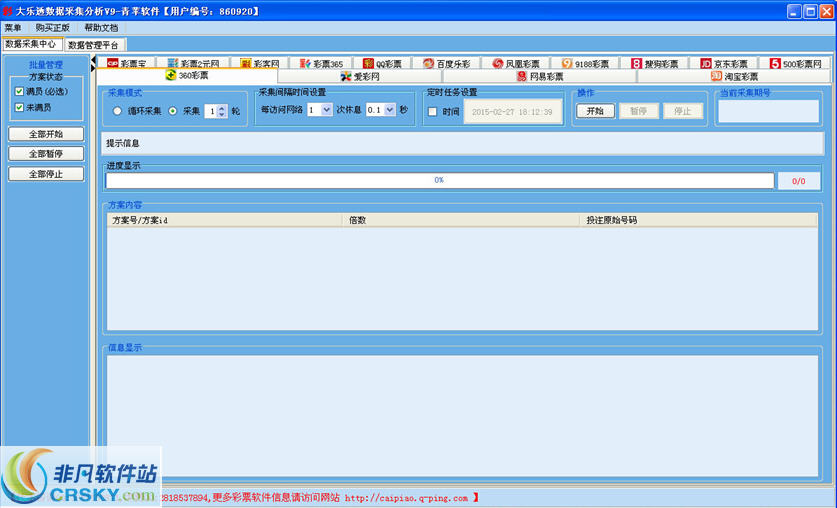Click the 0% progress bar
This screenshot has height=508, width=837.
439,180
